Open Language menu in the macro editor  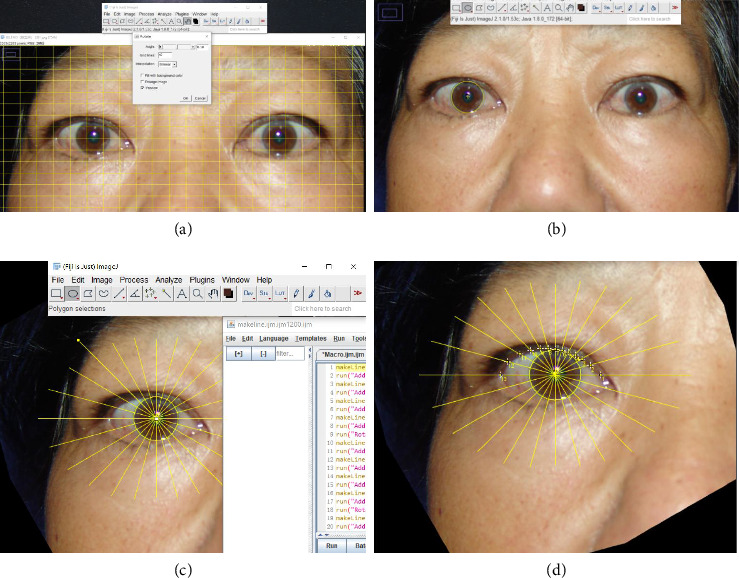click(x=274, y=339)
